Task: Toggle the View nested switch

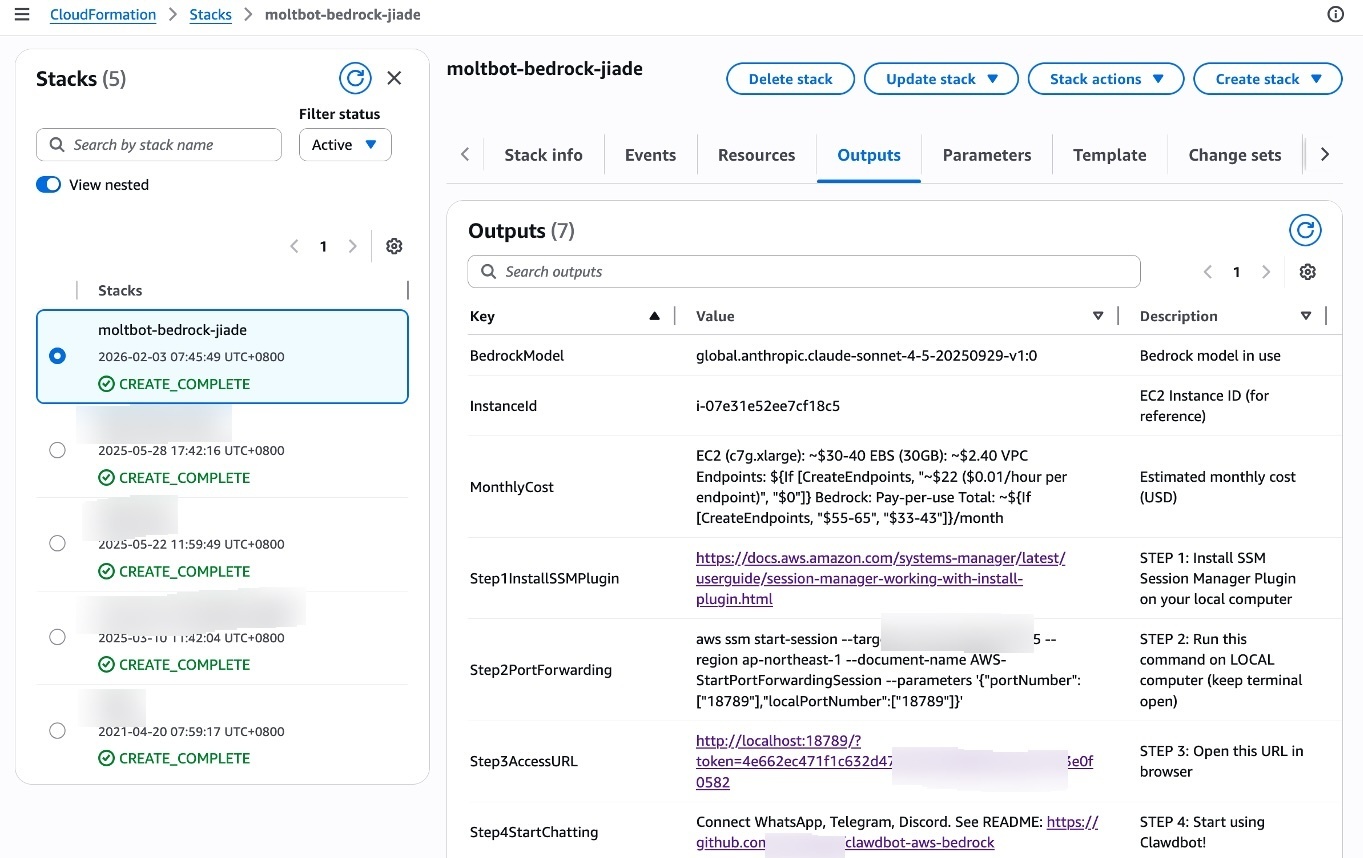Action: pyautogui.click(x=49, y=185)
